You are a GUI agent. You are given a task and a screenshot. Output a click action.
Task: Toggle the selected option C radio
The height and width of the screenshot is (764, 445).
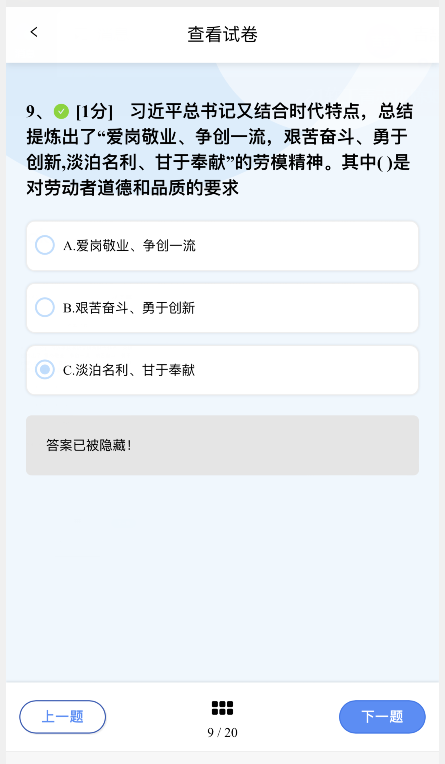(x=45, y=370)
